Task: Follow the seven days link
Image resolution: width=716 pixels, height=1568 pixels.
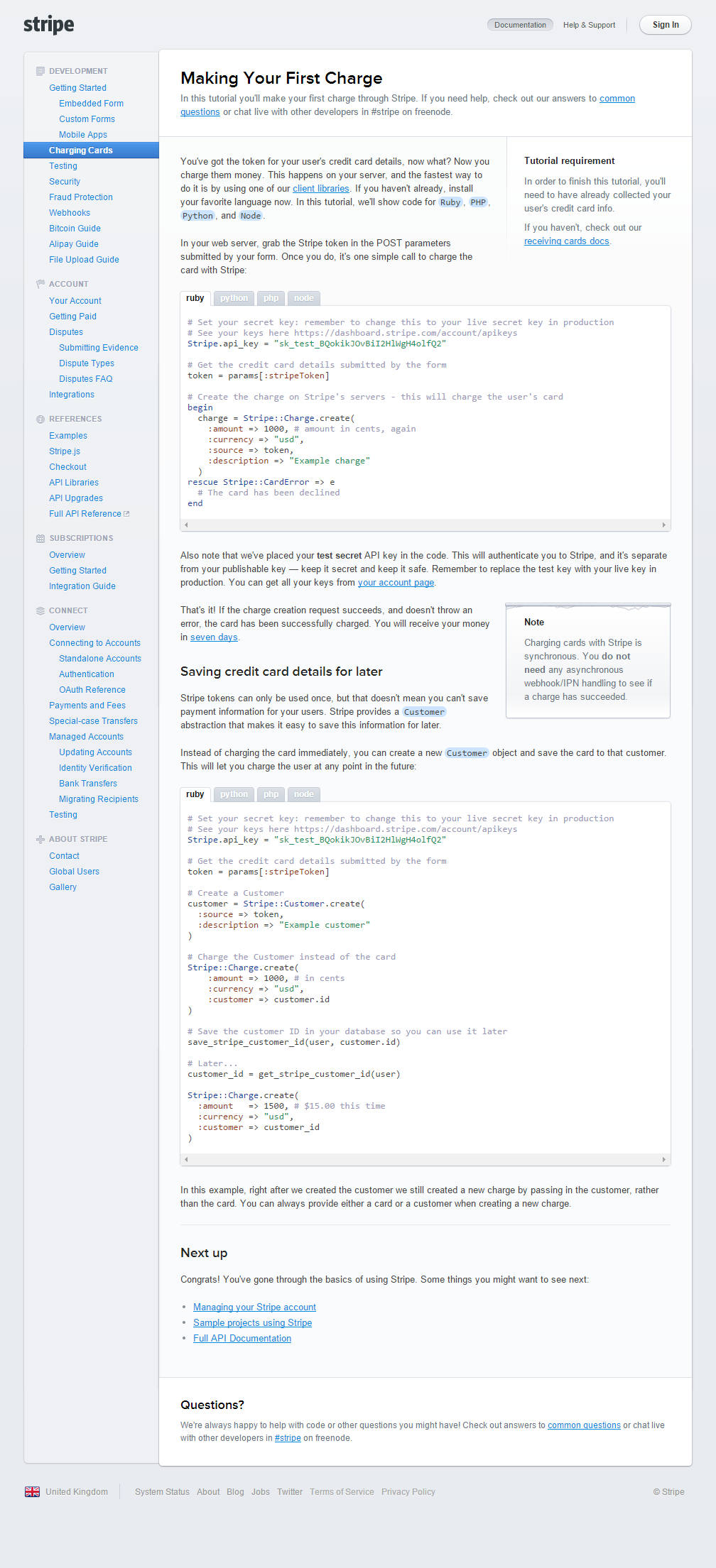Action: coord(214,637)
